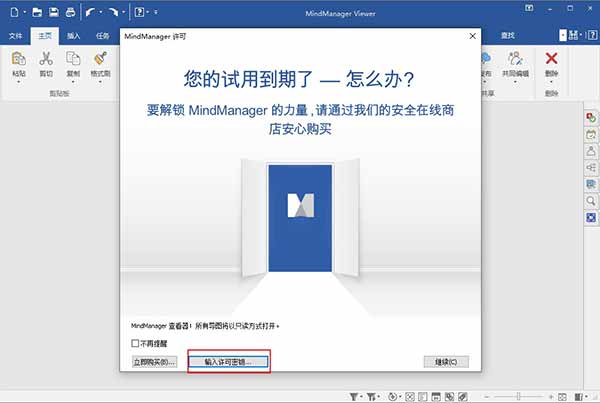This screenshot has width=600, height=403.
Task: Open the map parts side panel icon
Action: click(x=591, y=167)
